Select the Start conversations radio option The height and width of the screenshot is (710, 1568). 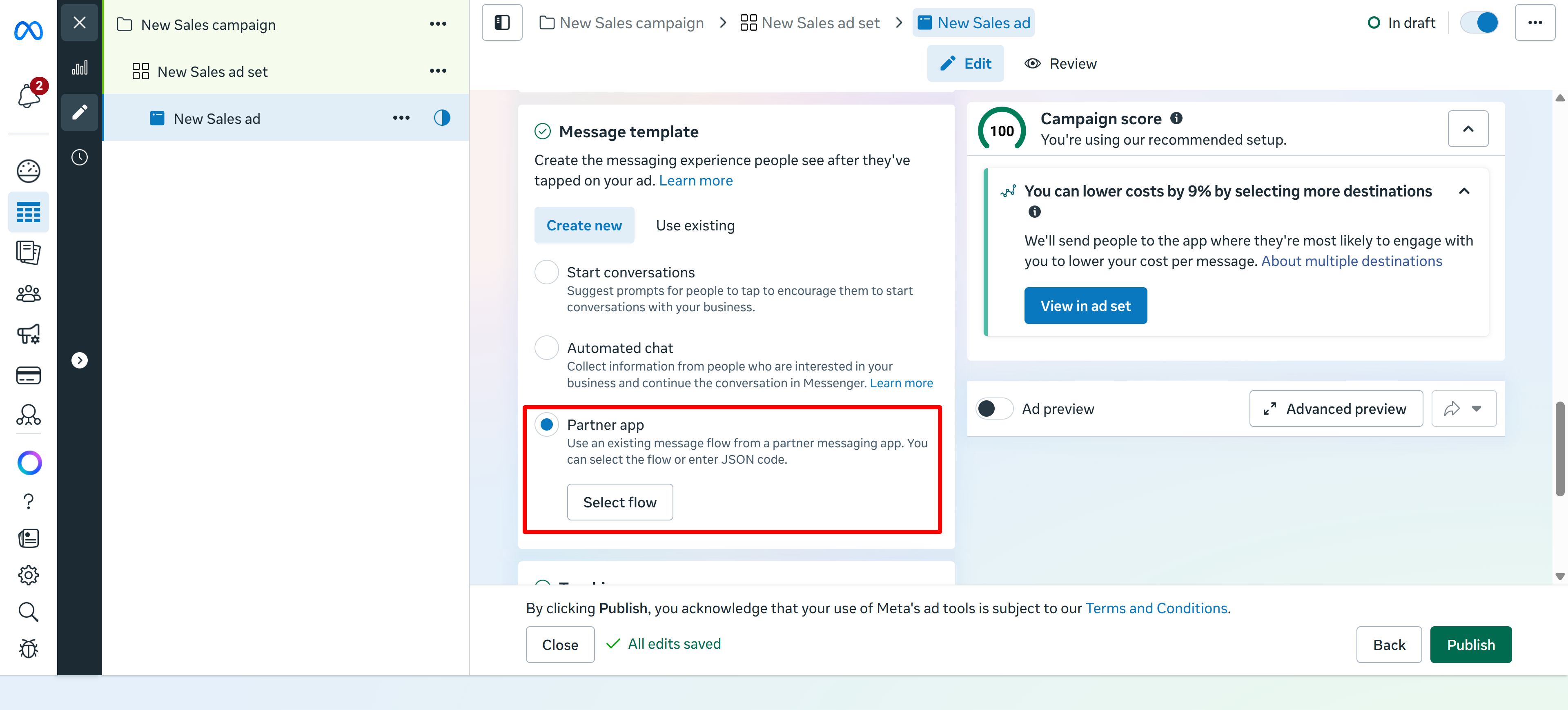547,272
